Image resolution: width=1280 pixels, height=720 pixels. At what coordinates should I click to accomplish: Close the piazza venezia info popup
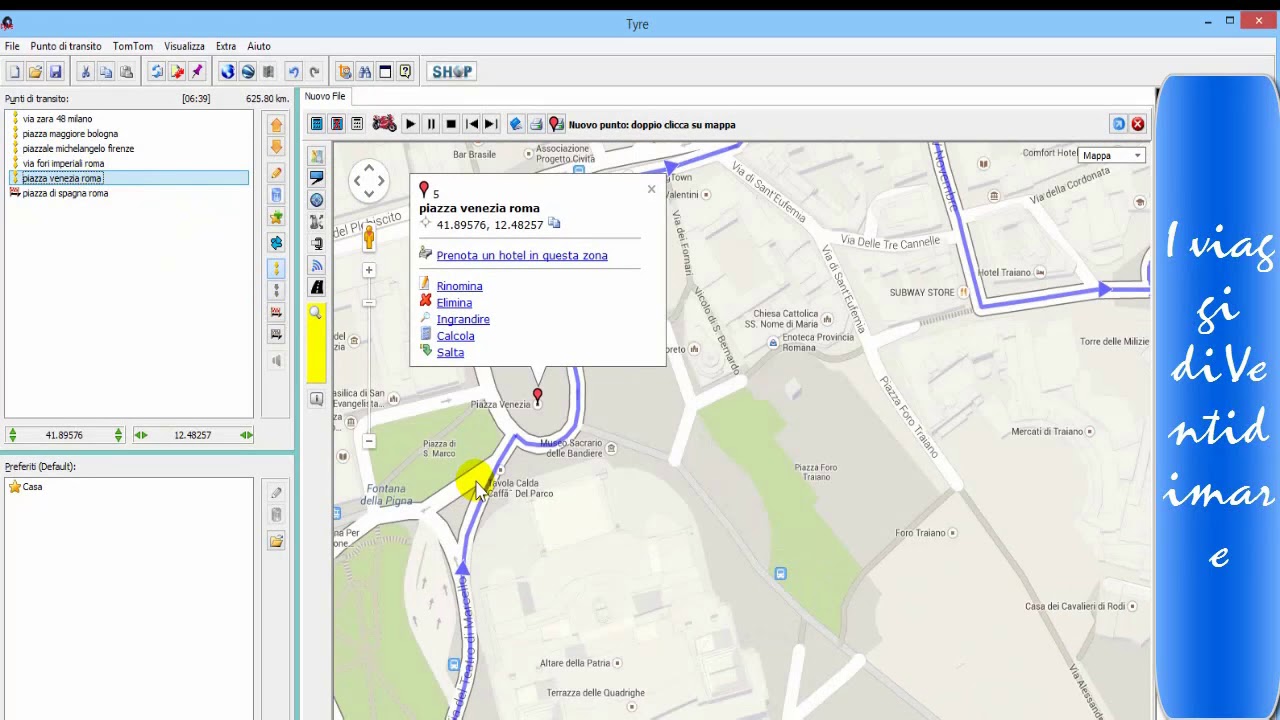point(651,189)
